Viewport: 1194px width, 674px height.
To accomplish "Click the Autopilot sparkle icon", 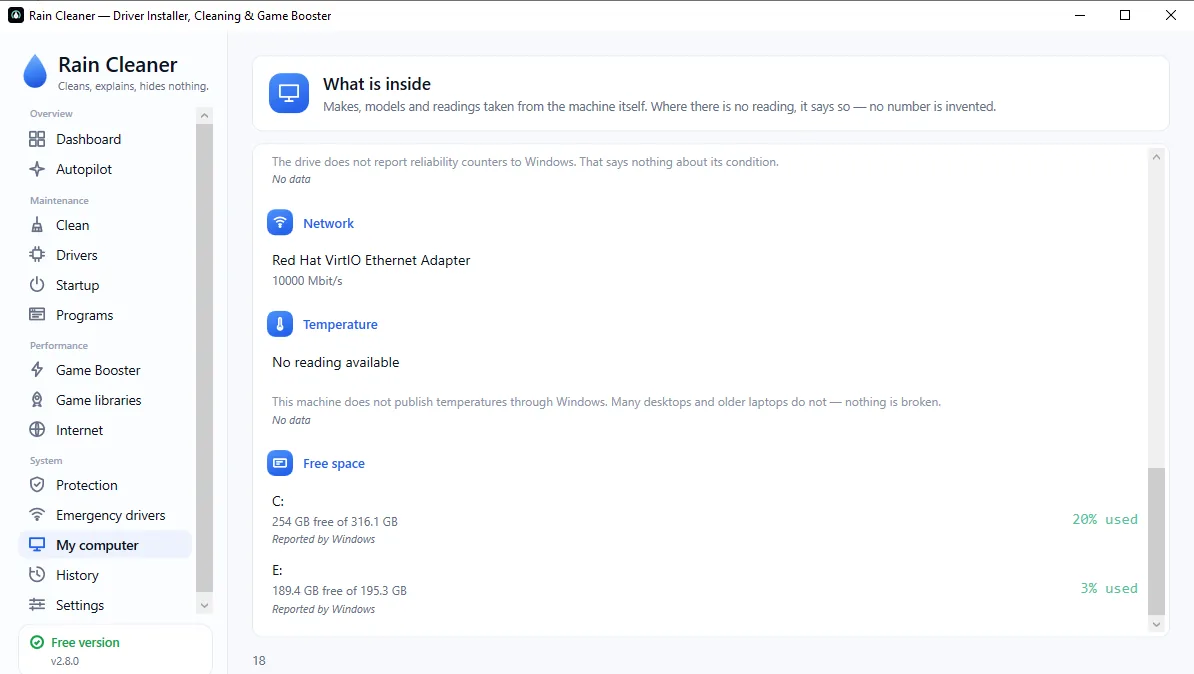I will tap(37, 169).
